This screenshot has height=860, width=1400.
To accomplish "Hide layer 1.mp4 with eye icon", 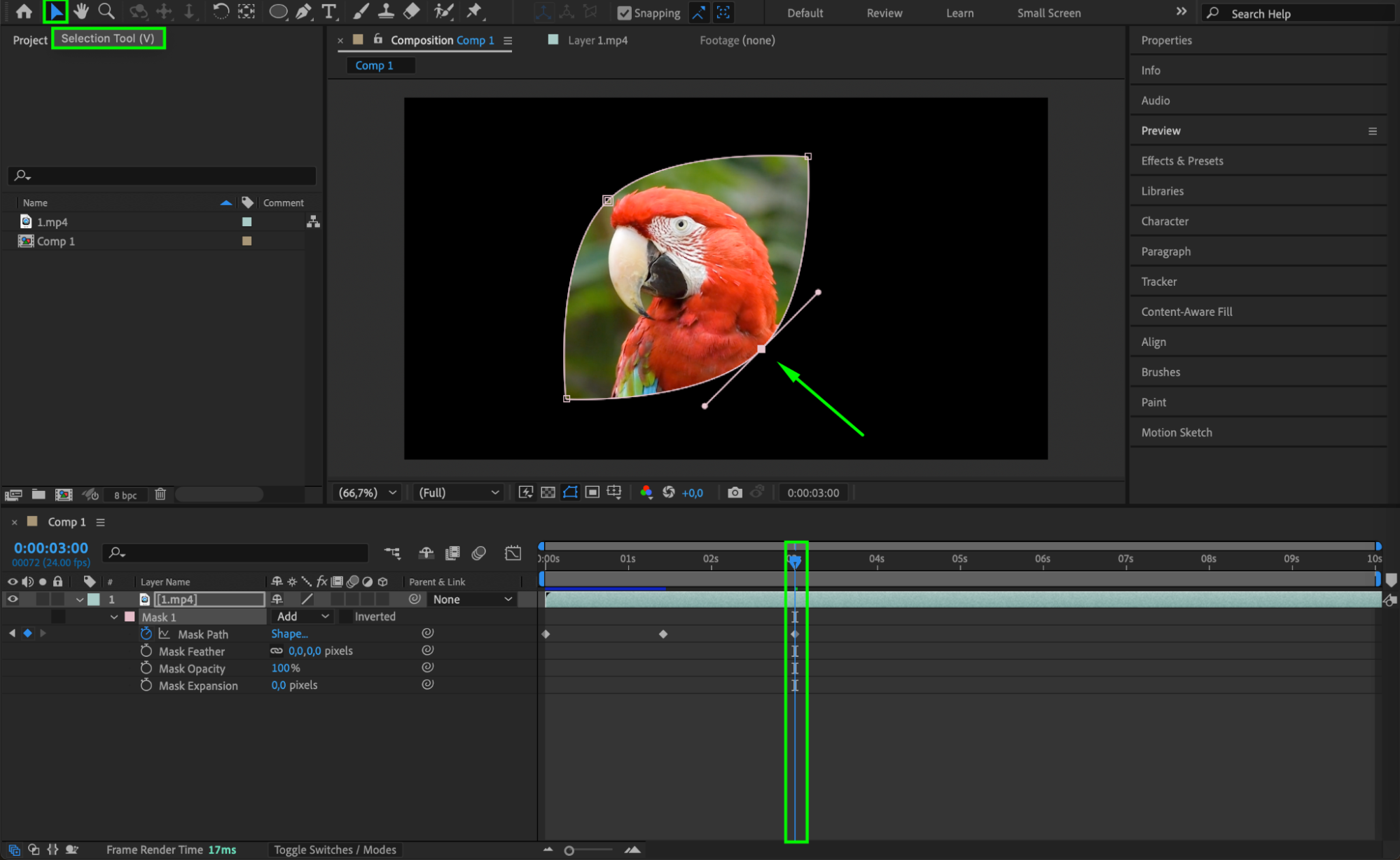I will (13, 599).
